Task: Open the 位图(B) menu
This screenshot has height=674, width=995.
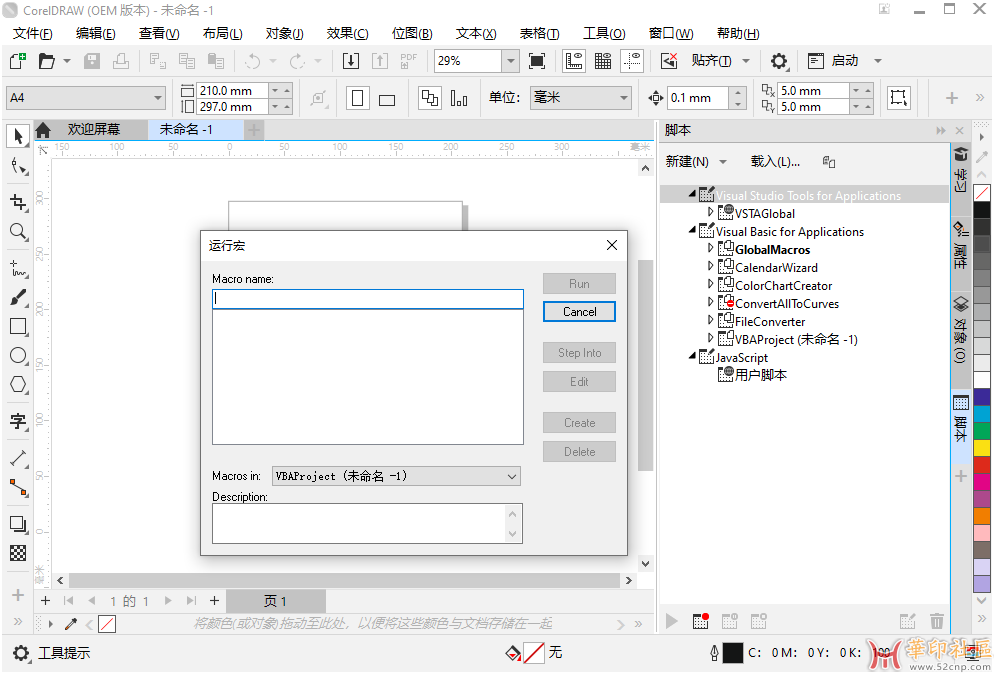Action: [412, 34]
